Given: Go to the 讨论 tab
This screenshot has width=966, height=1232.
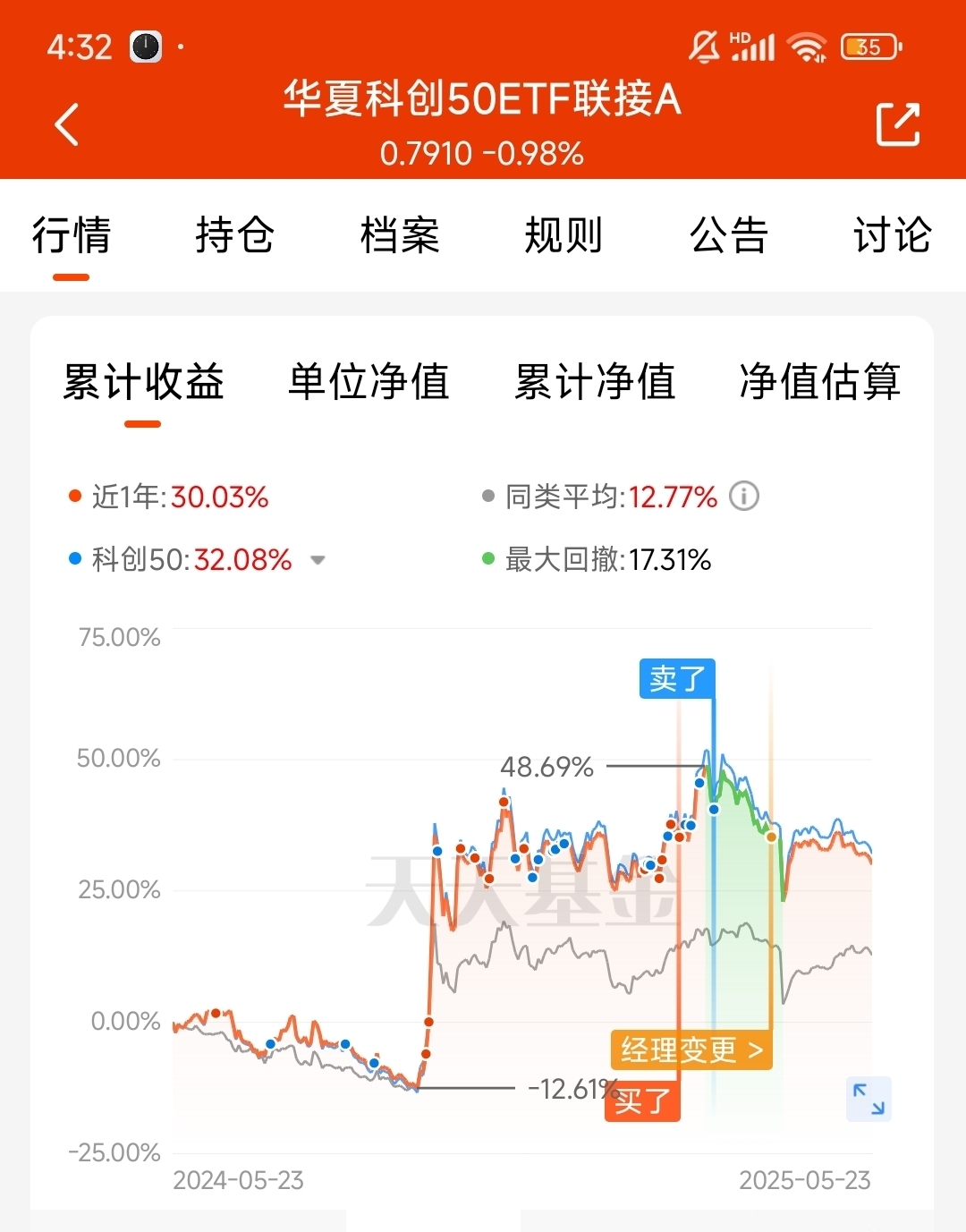Looking at the screenshot, I should (892, 235).
